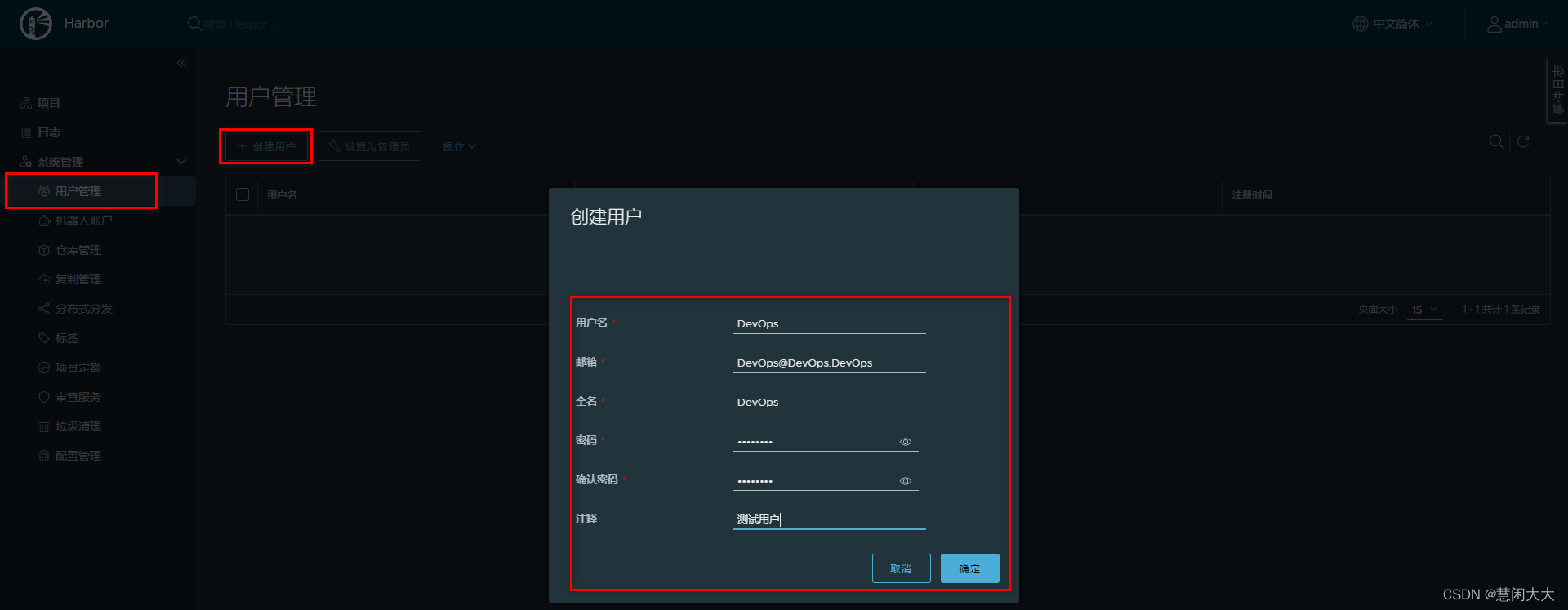Screen dimensions: 1568x610
Task: Collapse the 系统管理 section chevron
Action: pos(181,162)
